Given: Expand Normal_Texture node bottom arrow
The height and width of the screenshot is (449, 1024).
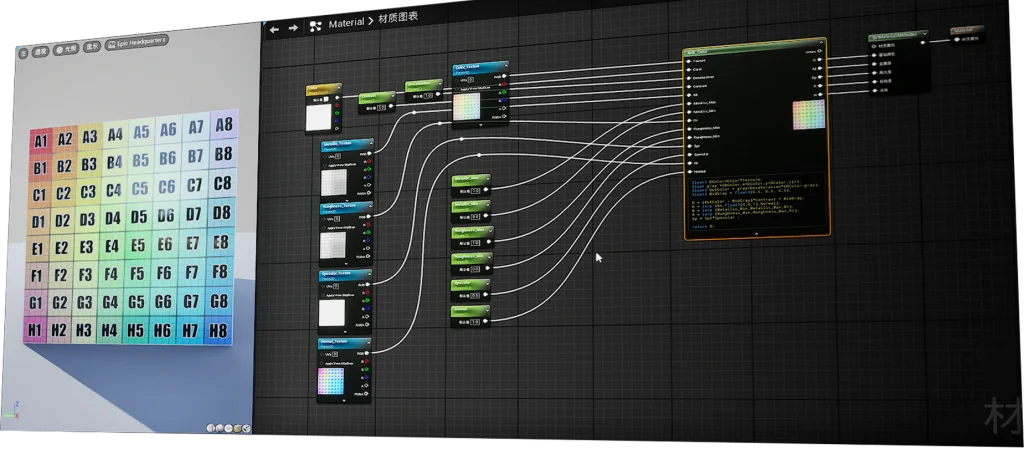Looking at the screenshot, I should (344, 401).
